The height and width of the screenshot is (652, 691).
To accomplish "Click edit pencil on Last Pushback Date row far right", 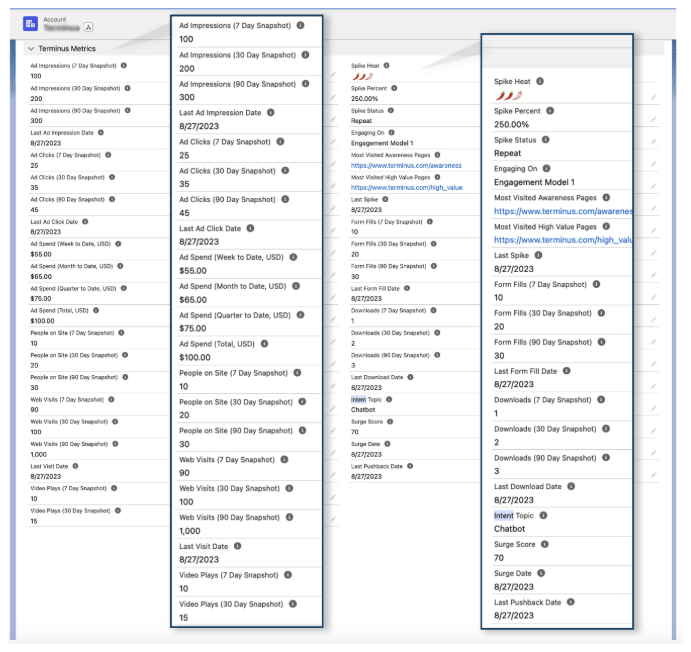I will [654, 475].
